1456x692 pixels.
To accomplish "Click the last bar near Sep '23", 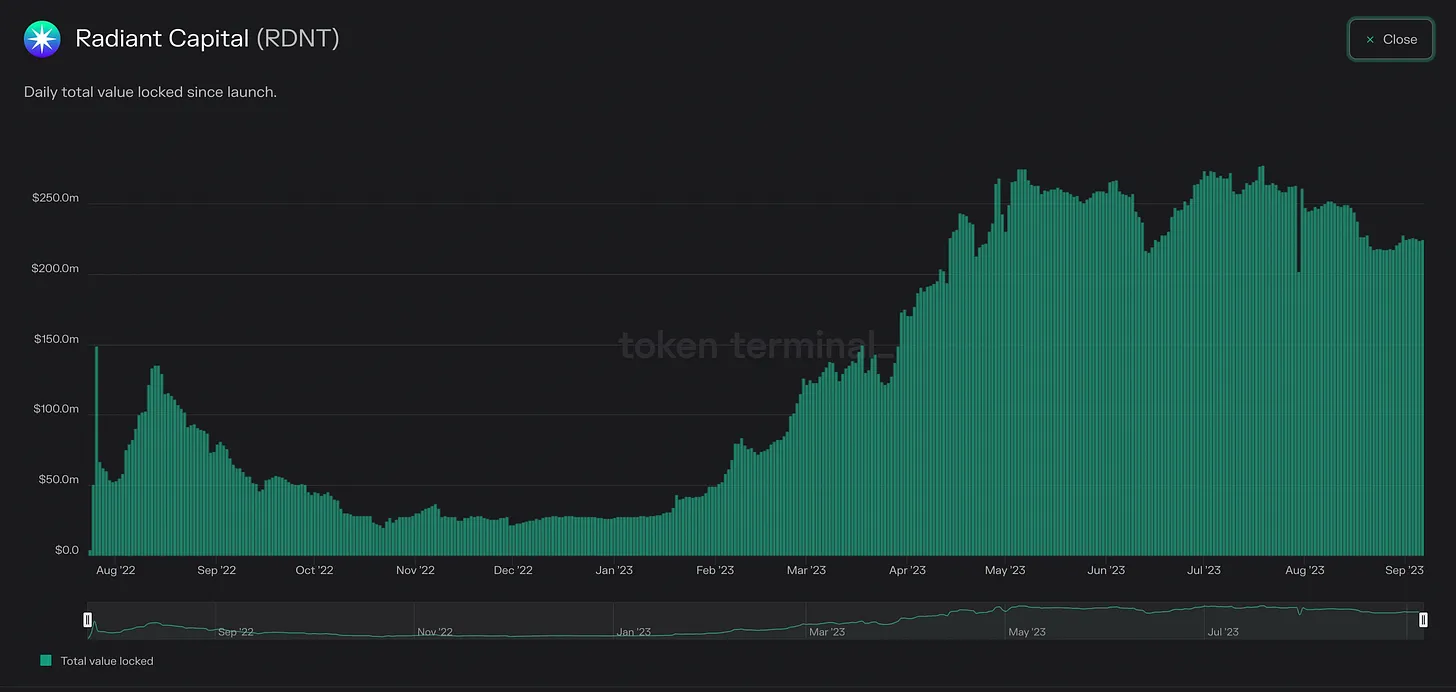I will pos(1422,397).
